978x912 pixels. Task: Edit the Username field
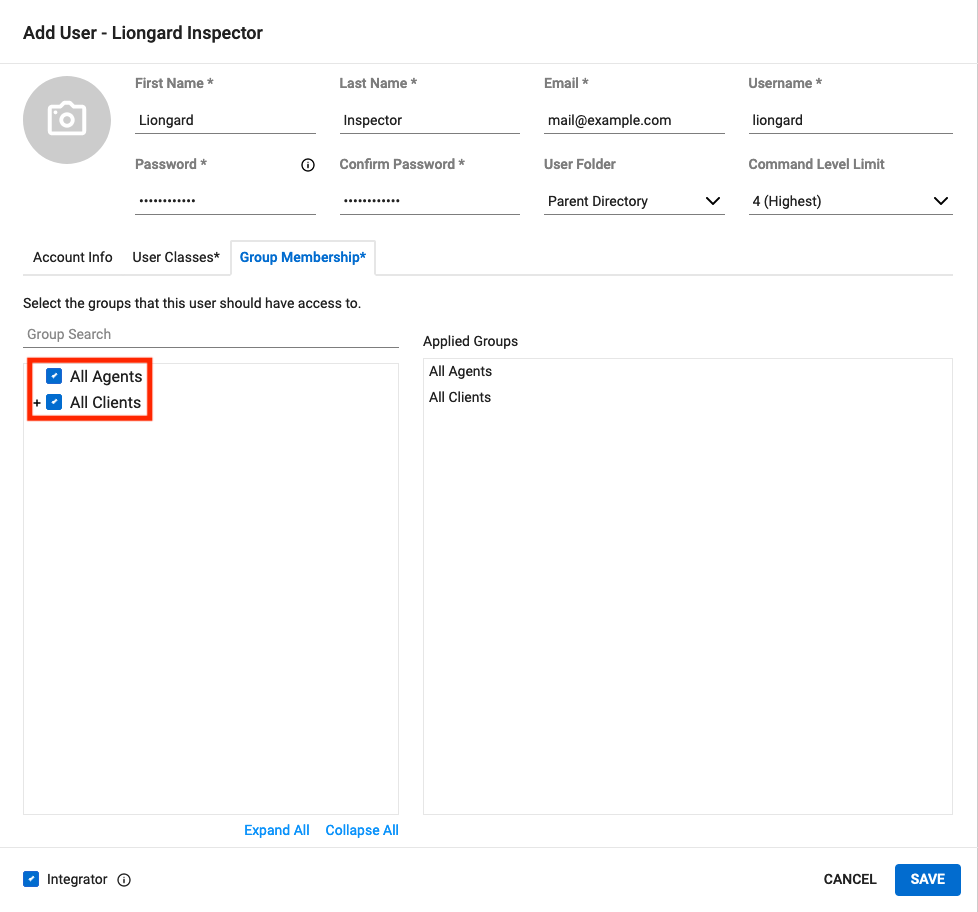pos(850,120)
